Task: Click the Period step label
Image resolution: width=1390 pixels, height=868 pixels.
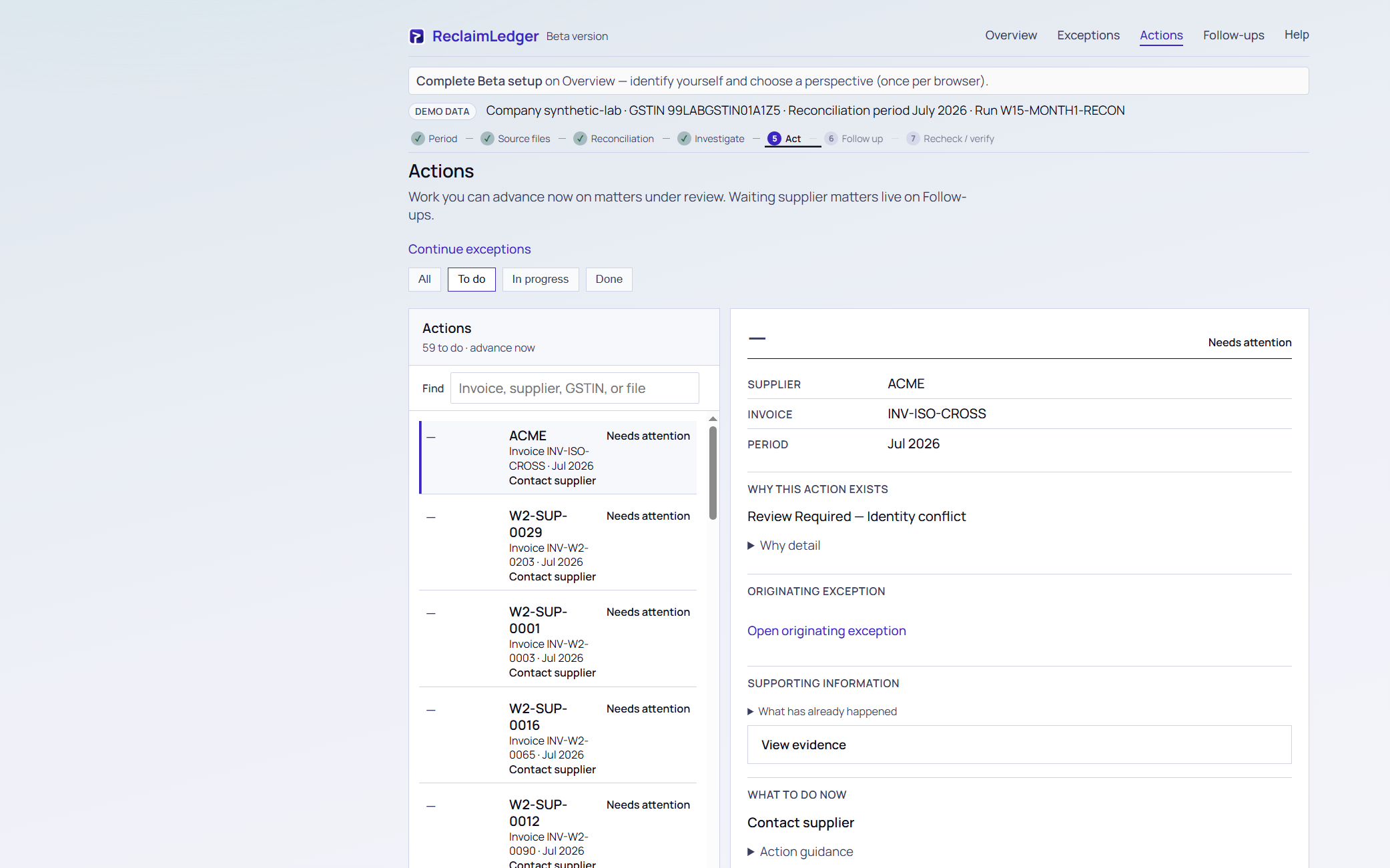Action: (x=443, y=139)
